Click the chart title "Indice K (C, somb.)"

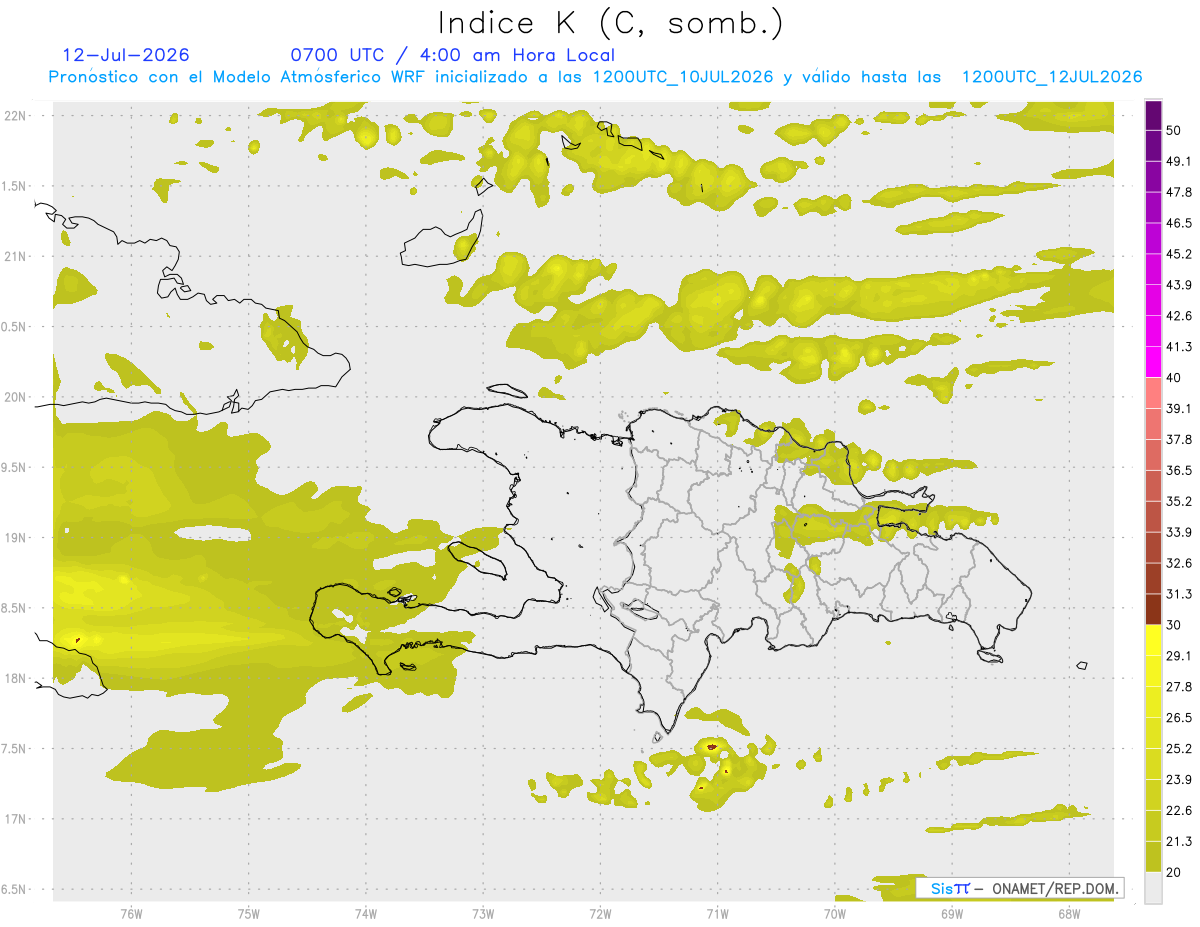610,23
